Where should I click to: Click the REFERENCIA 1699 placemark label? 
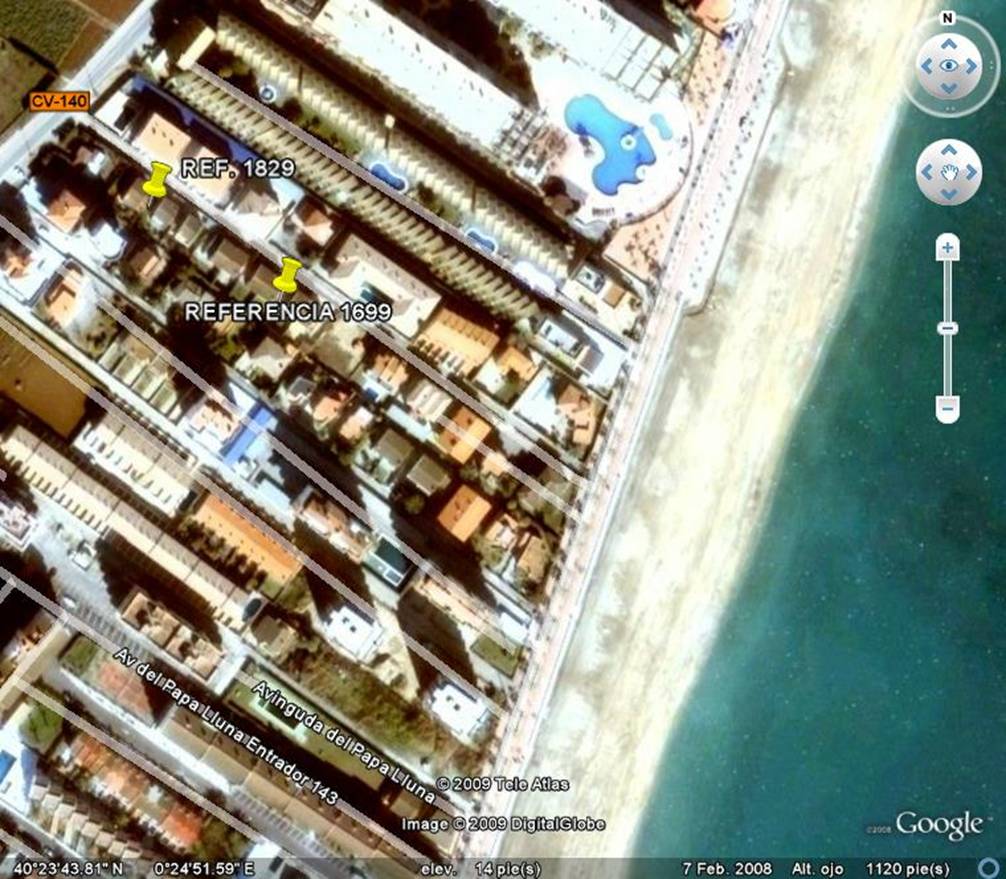(288, 312)
